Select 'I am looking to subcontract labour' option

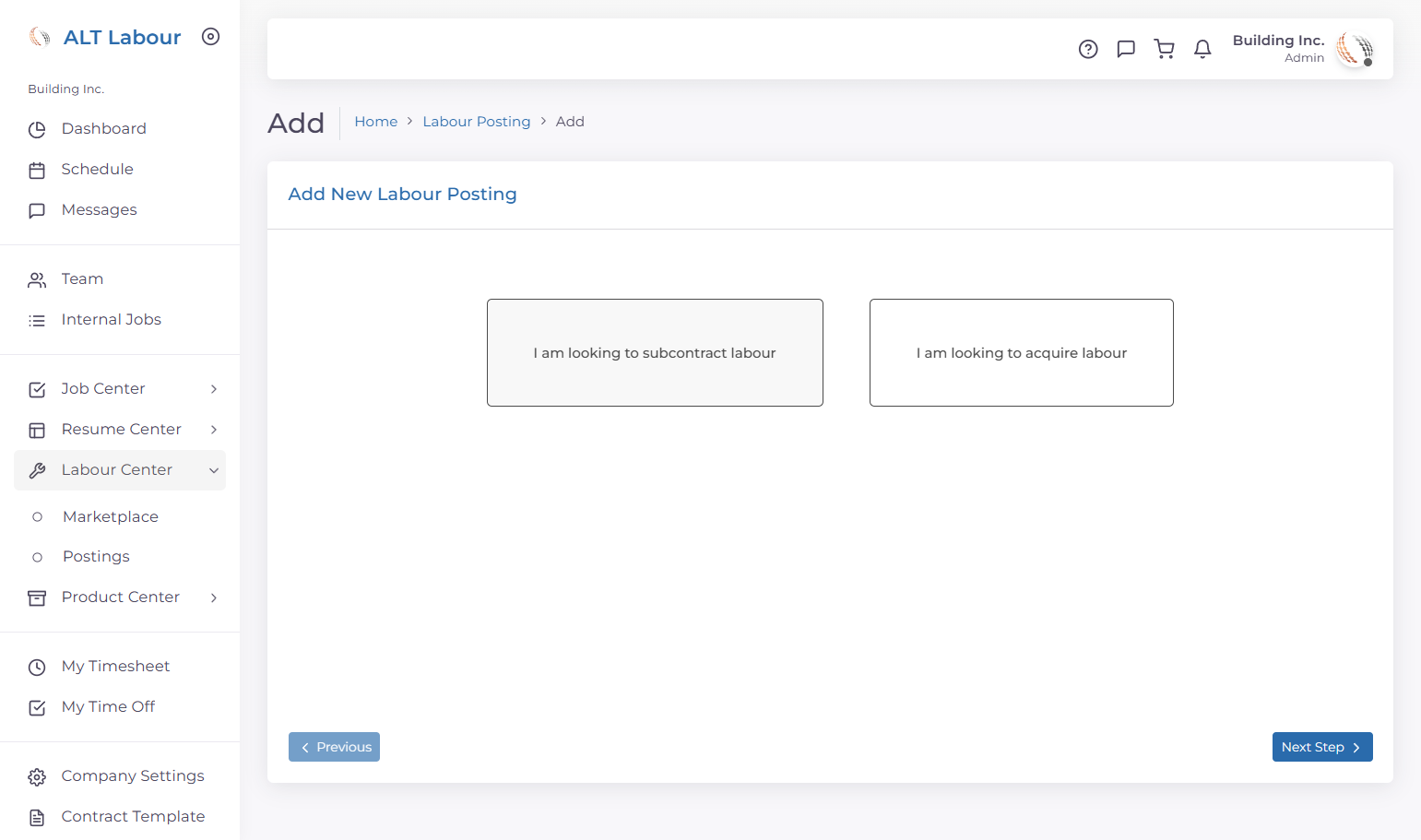[655, 352]
